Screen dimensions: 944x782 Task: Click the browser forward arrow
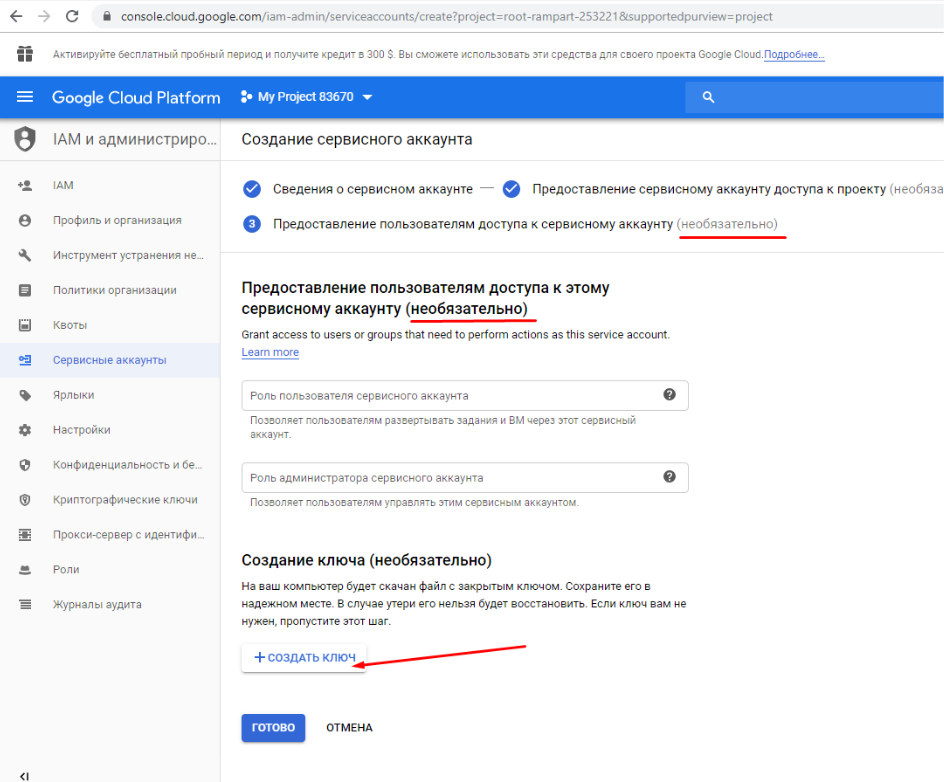point(44,16)
